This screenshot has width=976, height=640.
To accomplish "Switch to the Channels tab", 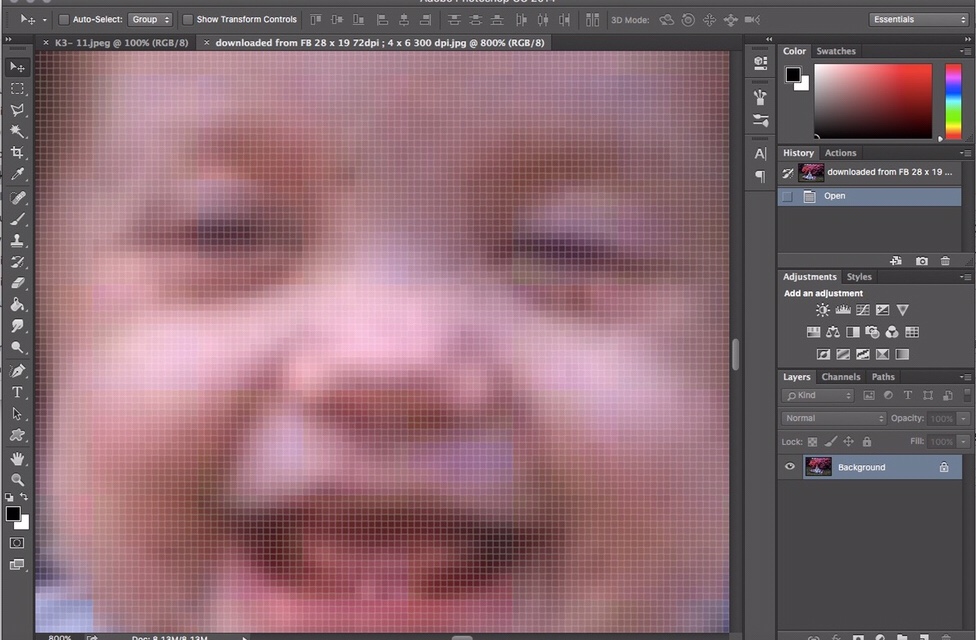I will tap(841, 377).
